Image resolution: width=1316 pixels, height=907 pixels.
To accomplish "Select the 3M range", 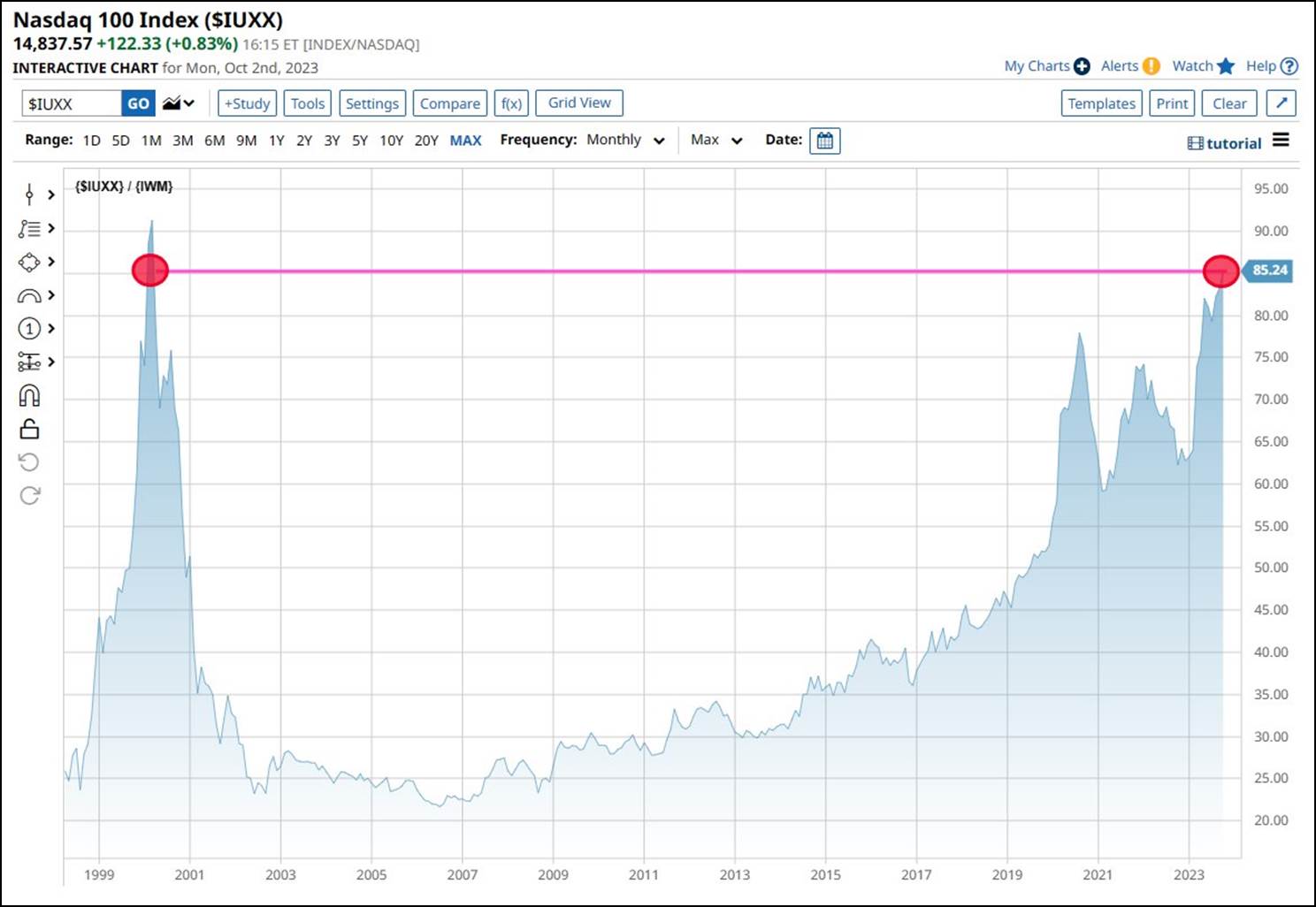I will click(183, 141).
